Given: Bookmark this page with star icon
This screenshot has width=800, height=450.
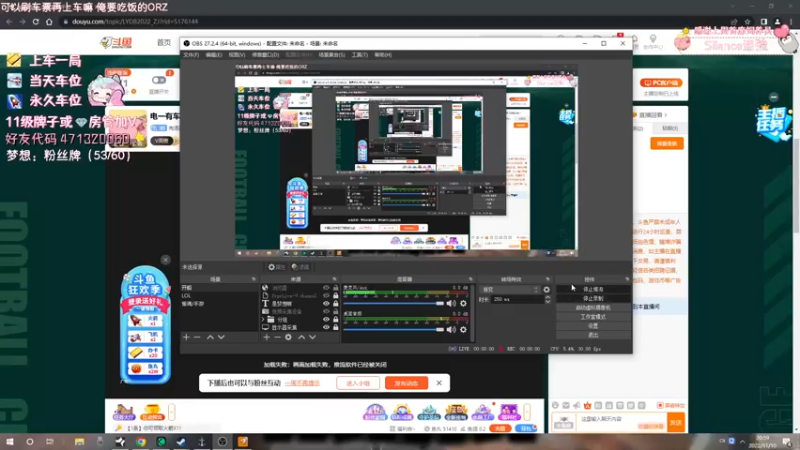Looking at the screenshot, I should point(747,22).
